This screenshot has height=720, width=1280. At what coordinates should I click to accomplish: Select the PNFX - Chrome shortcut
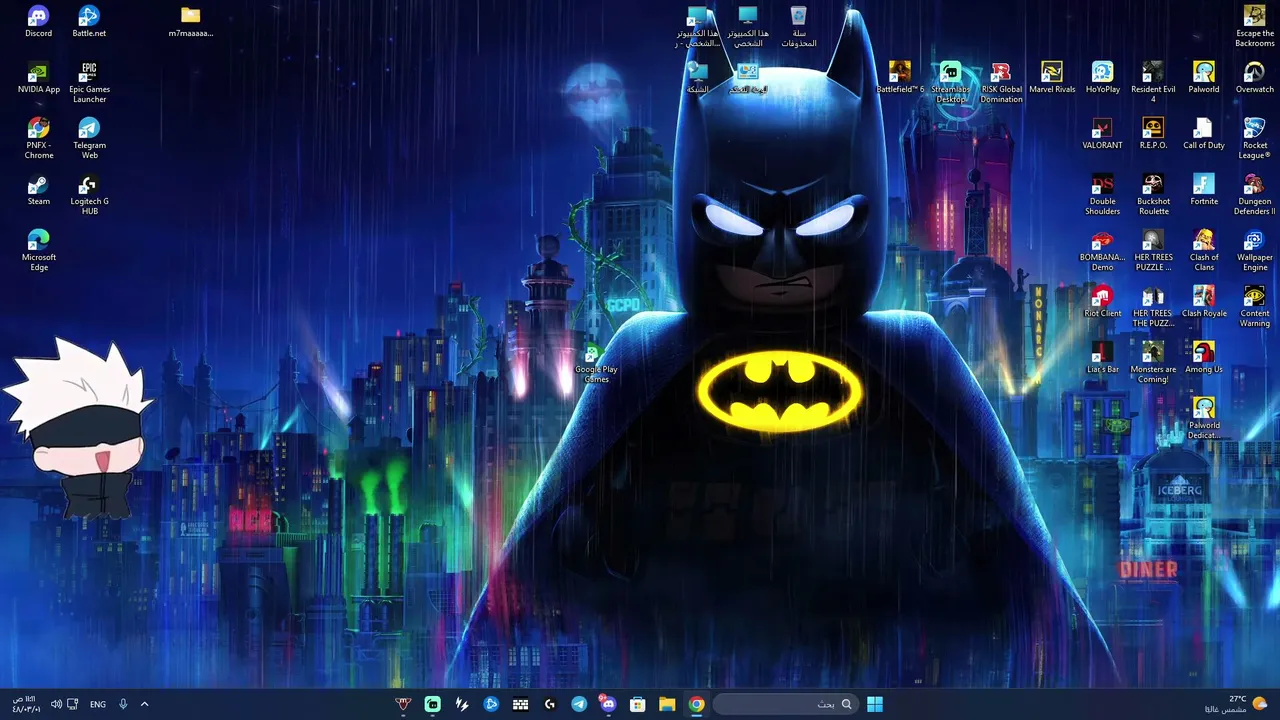coord(39,138)
